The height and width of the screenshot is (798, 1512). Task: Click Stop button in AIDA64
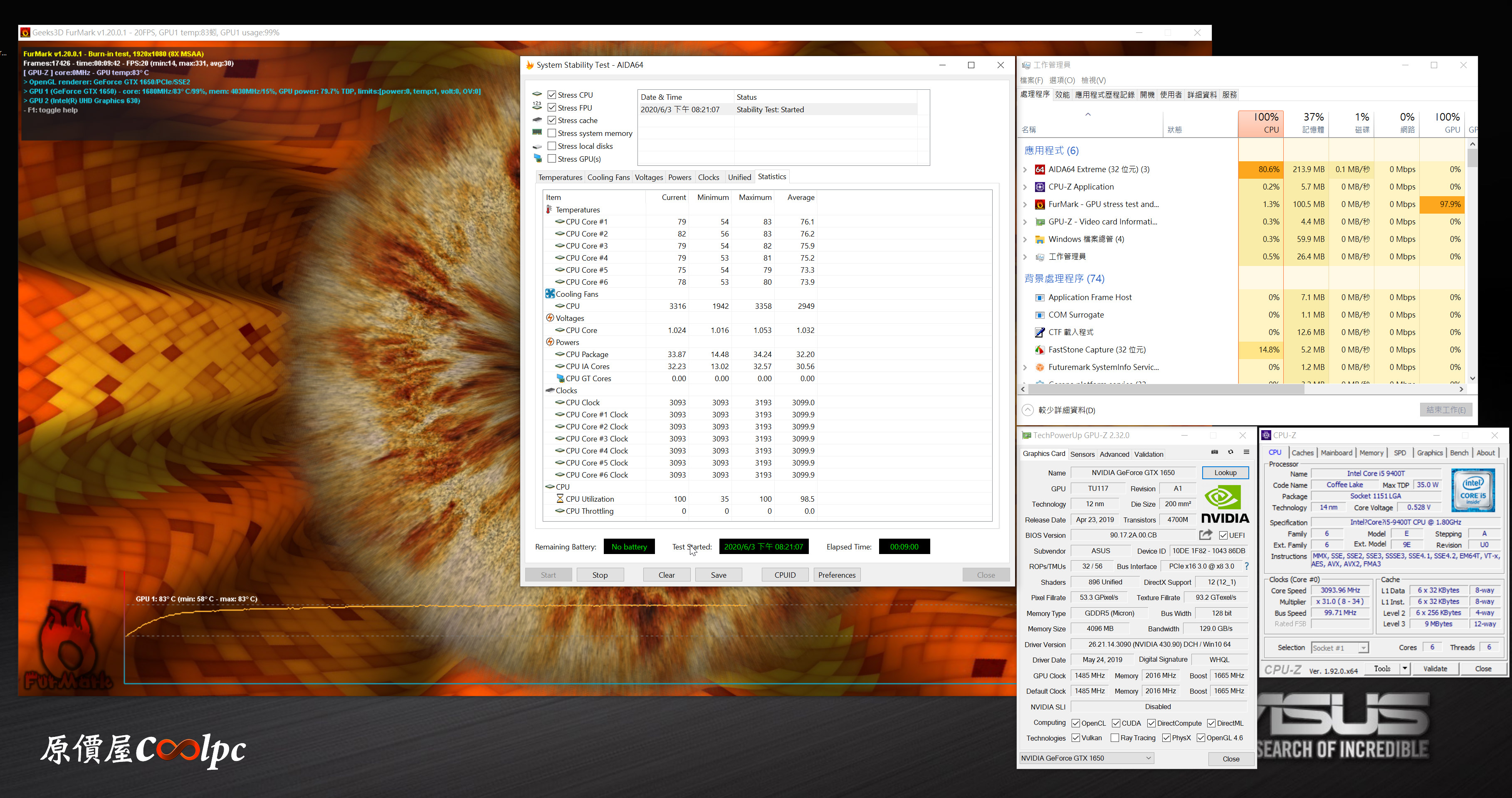click(600, 575)
